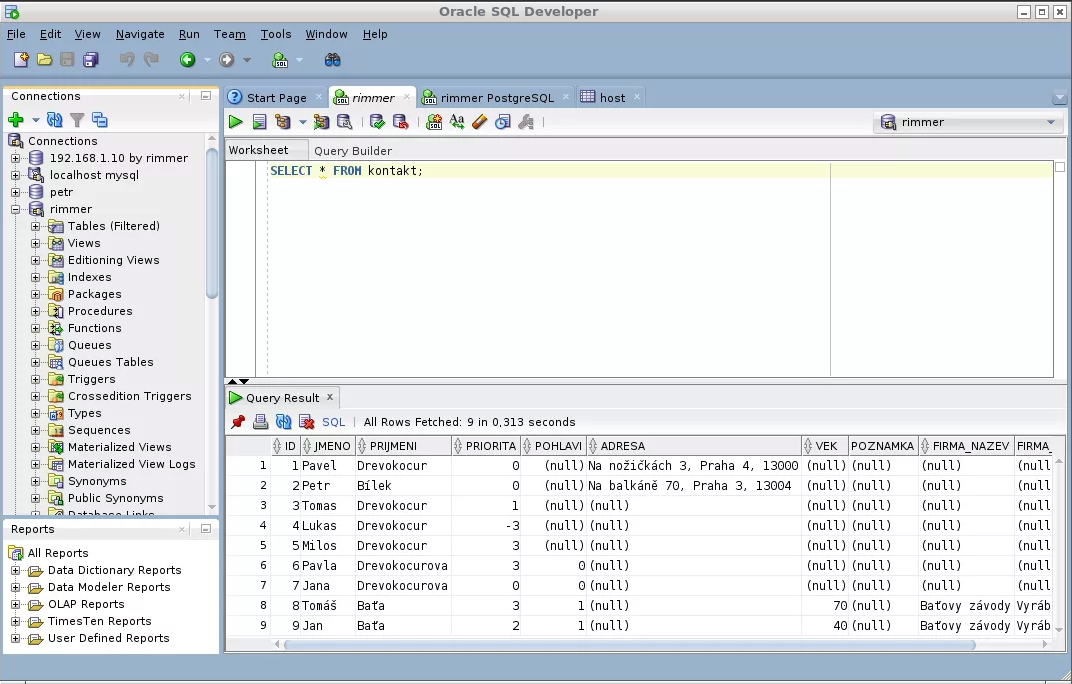This screenshot has width=1072, height=684.
Task: Clear the worksheet with the eraser icon
Action: click(x=479, y=122)
